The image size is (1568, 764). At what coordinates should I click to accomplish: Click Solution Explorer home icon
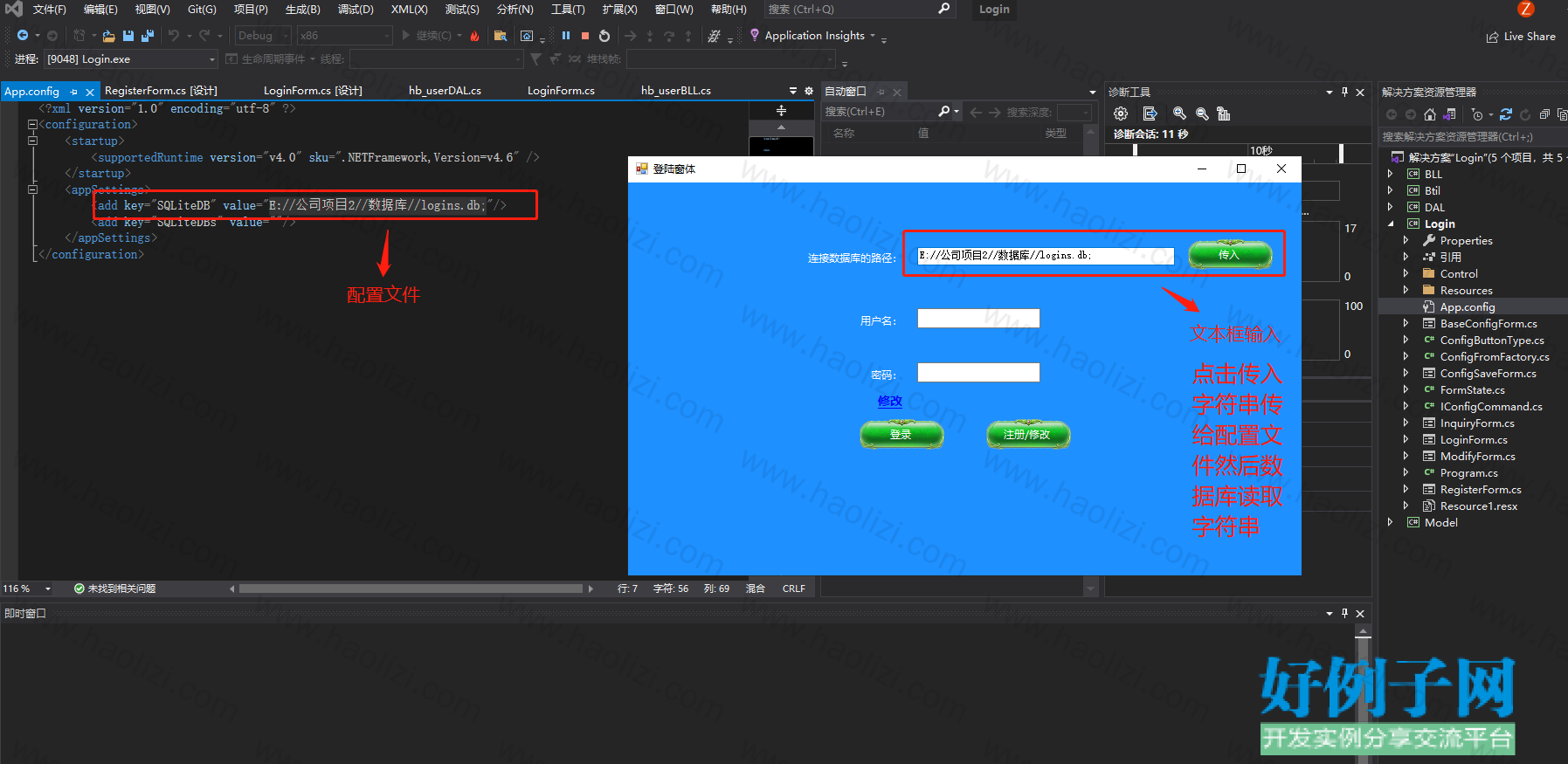point(1430,114)
